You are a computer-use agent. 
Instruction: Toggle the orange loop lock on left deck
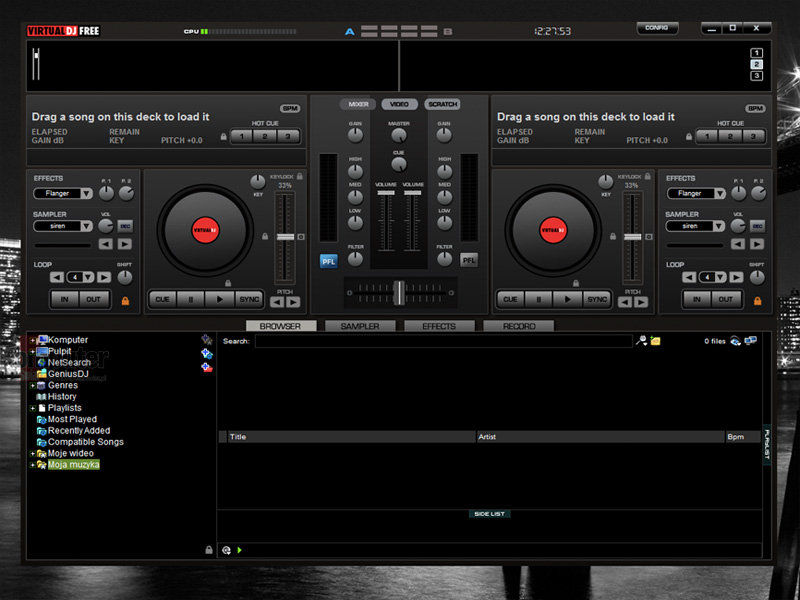(x=125, y=301)
